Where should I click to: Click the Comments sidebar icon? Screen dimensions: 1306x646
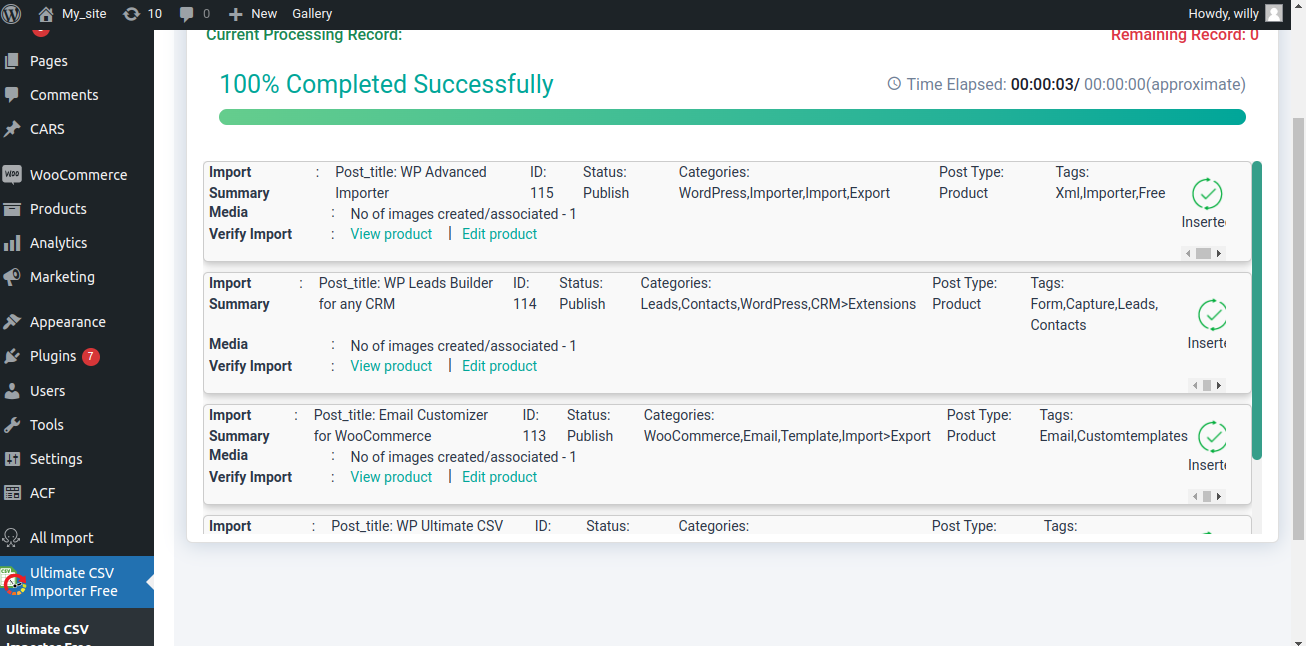pos(12,95)
